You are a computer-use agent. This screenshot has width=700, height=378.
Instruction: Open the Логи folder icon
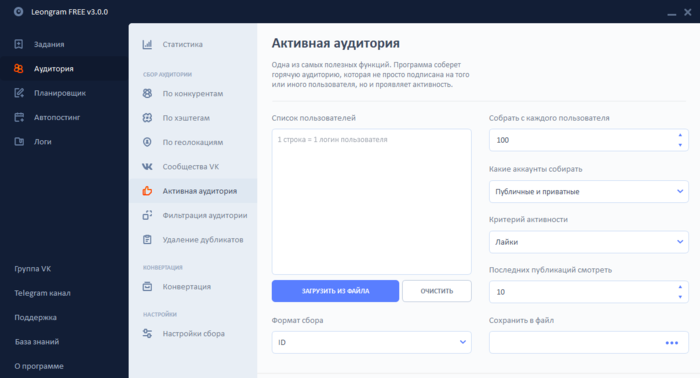(x=19, y=141)
